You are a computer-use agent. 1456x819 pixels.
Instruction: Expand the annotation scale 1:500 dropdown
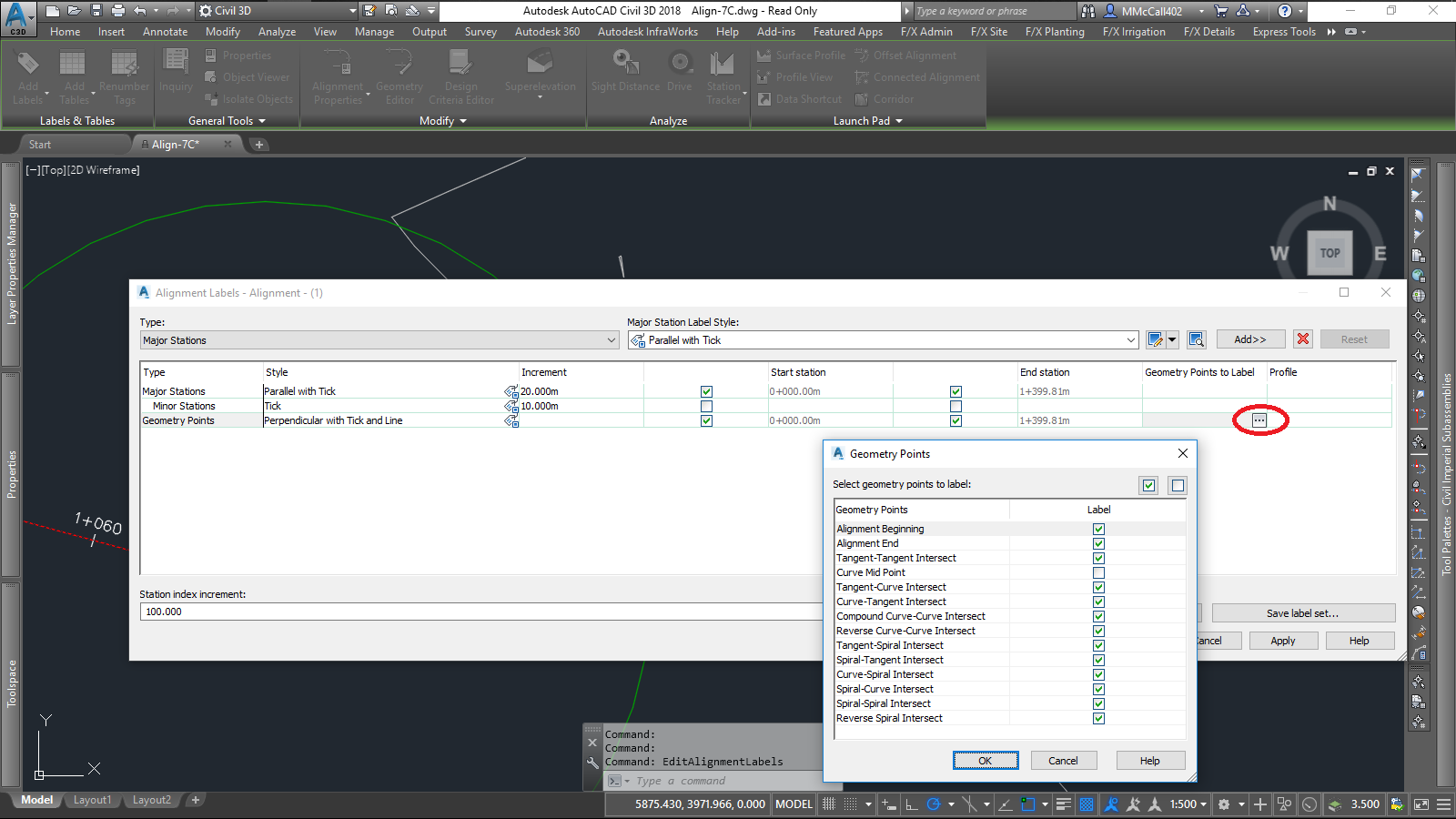point(1188,804)
